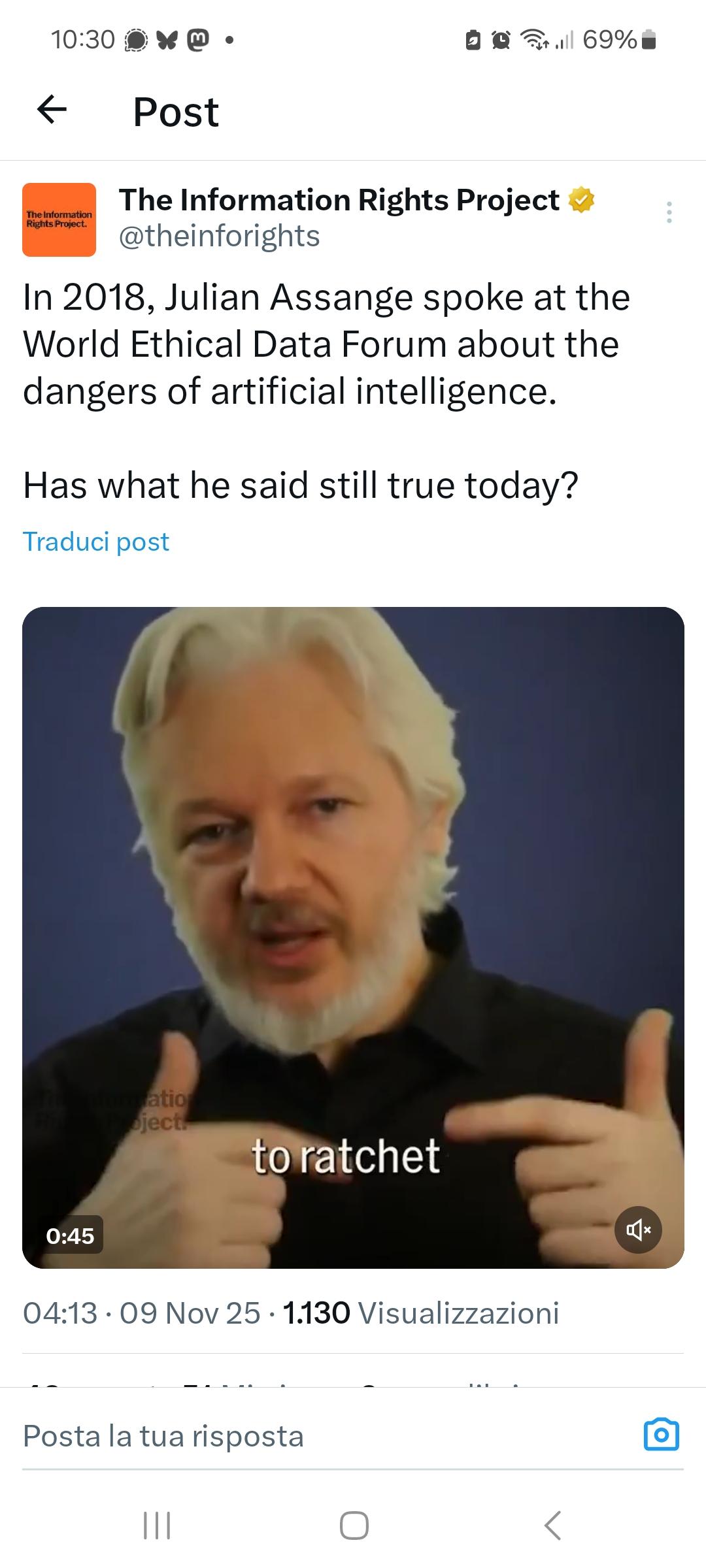Open The Information Rights Project avatar
Viewport: 706px width, 1568px height.
pos(59,220)
